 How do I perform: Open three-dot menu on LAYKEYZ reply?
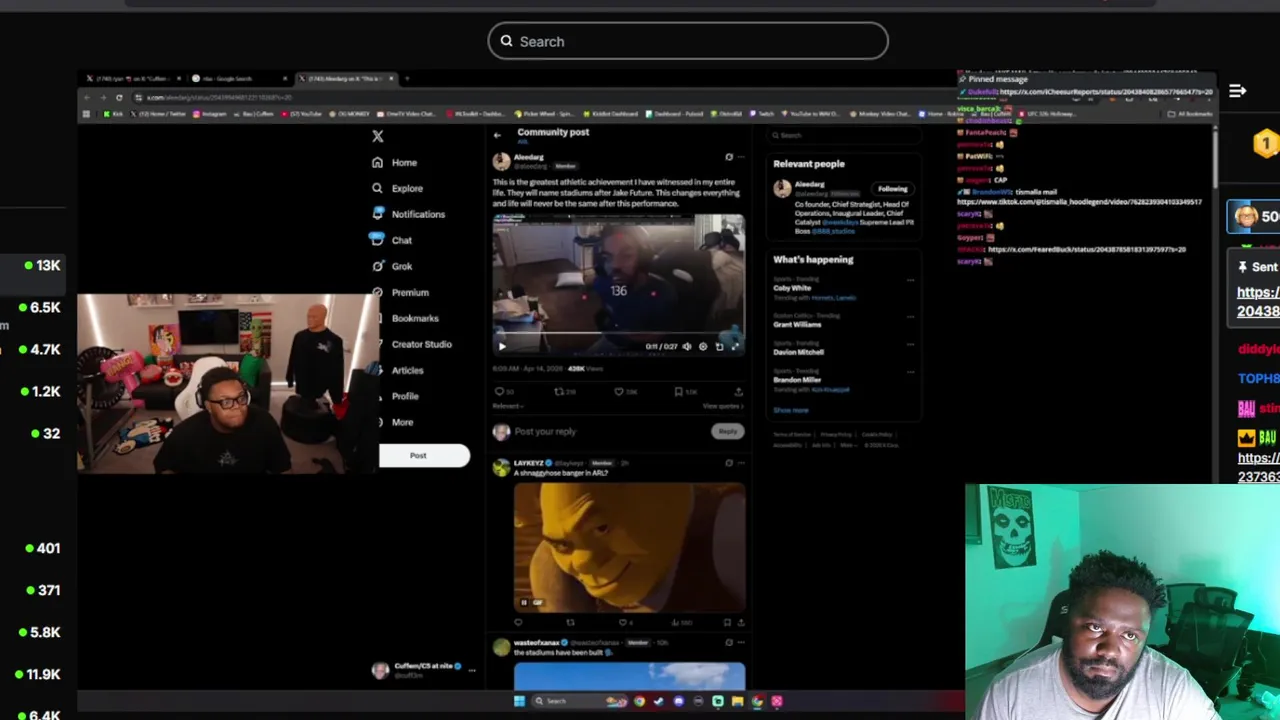tap(741, 463)
